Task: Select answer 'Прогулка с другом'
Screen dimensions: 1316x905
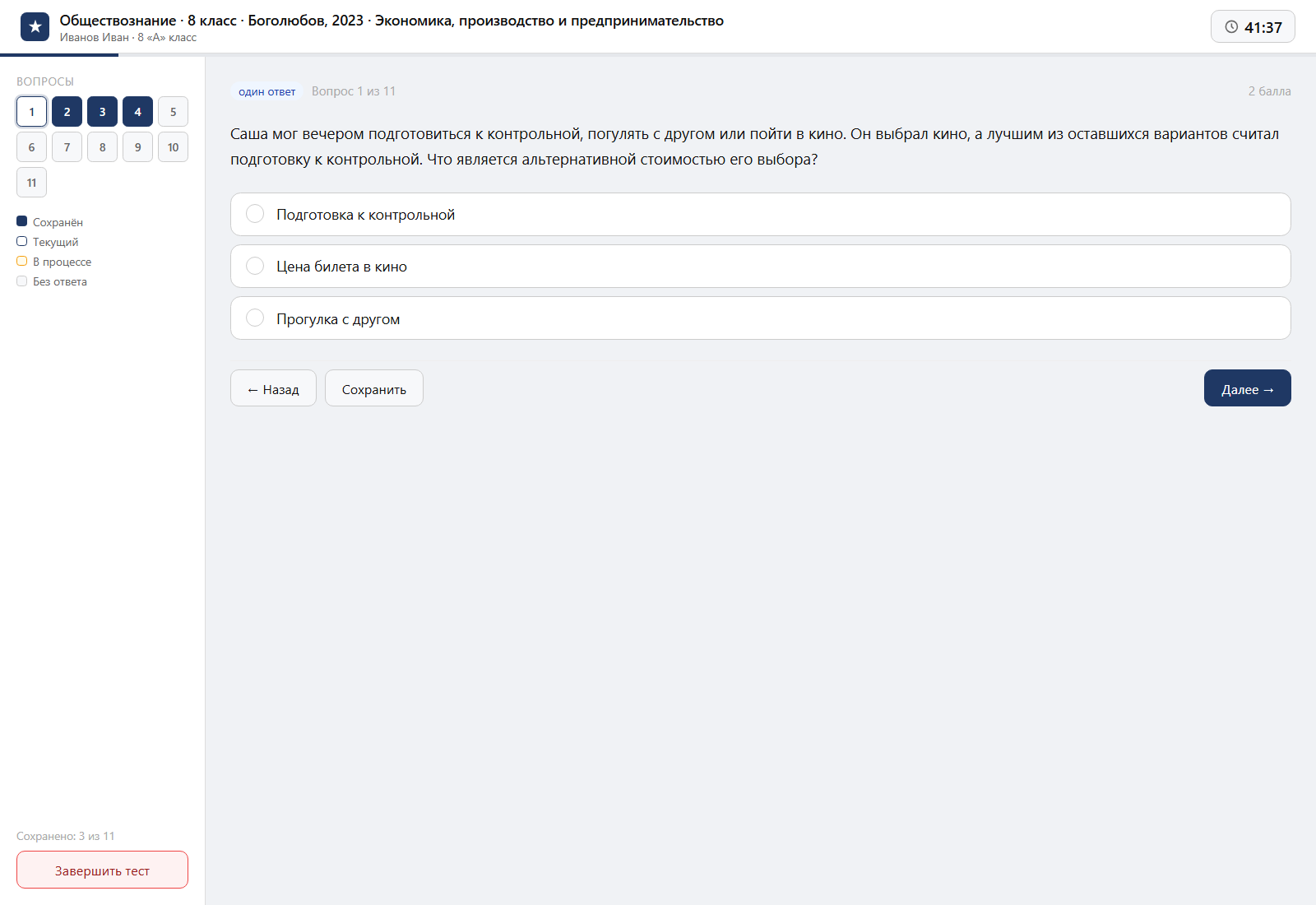Action: click(760, 318)
